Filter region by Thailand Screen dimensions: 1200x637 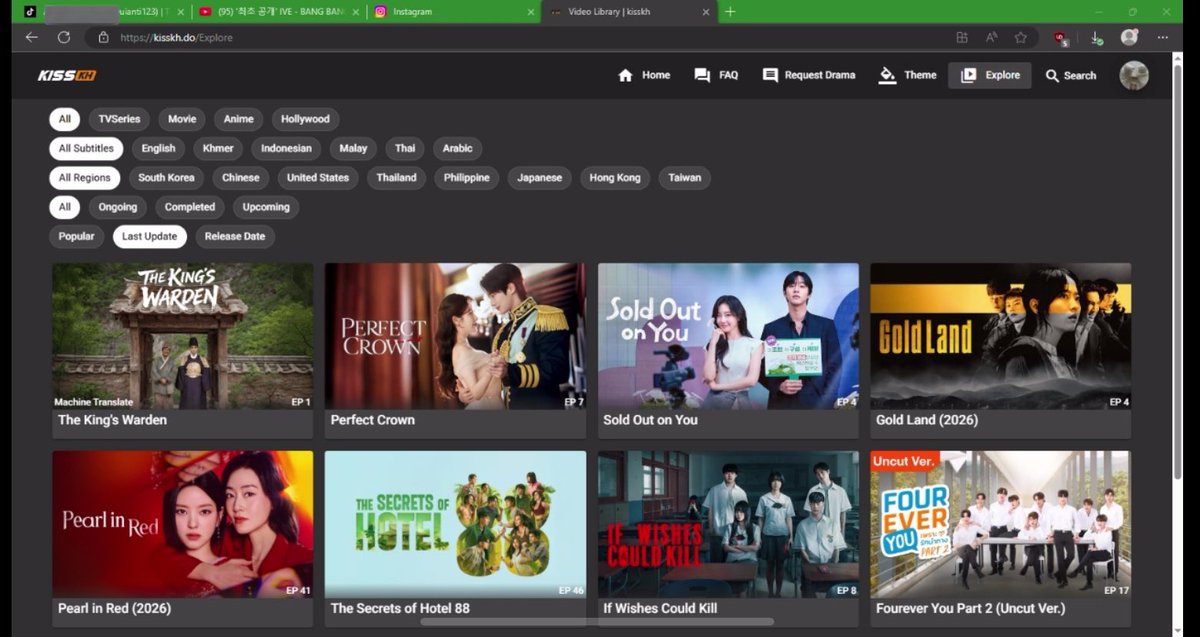point(396,178)
